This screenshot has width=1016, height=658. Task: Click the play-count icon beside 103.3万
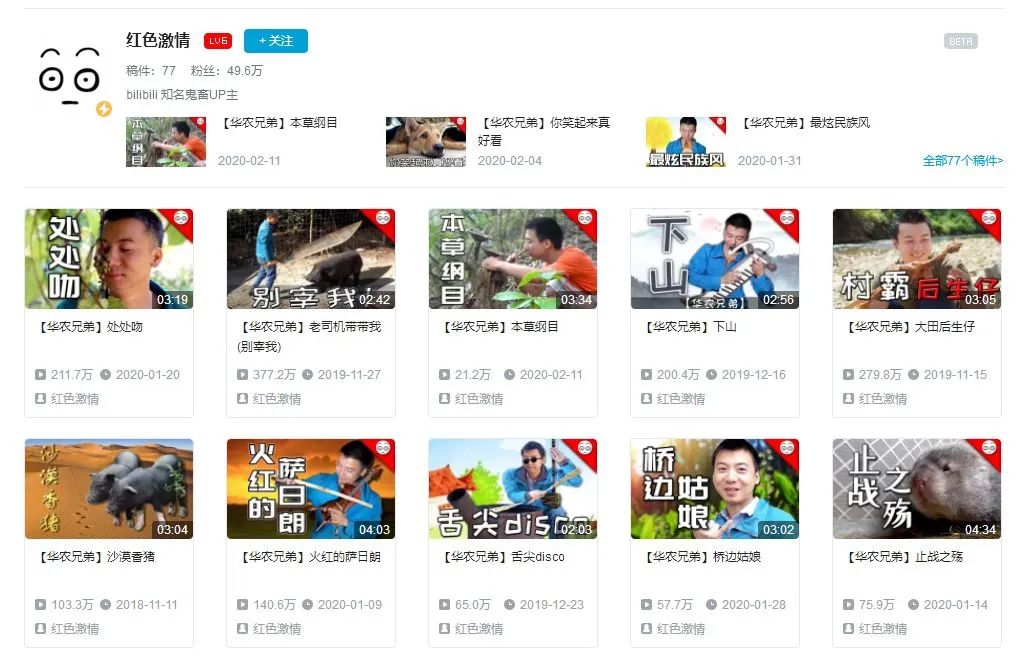(x=40, y=605)
